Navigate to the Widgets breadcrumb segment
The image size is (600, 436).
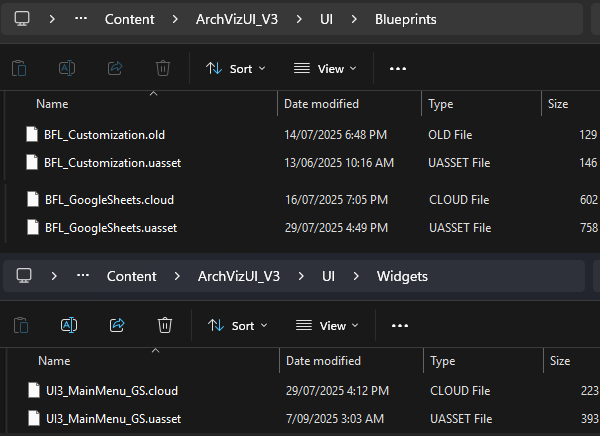point(404,276)
